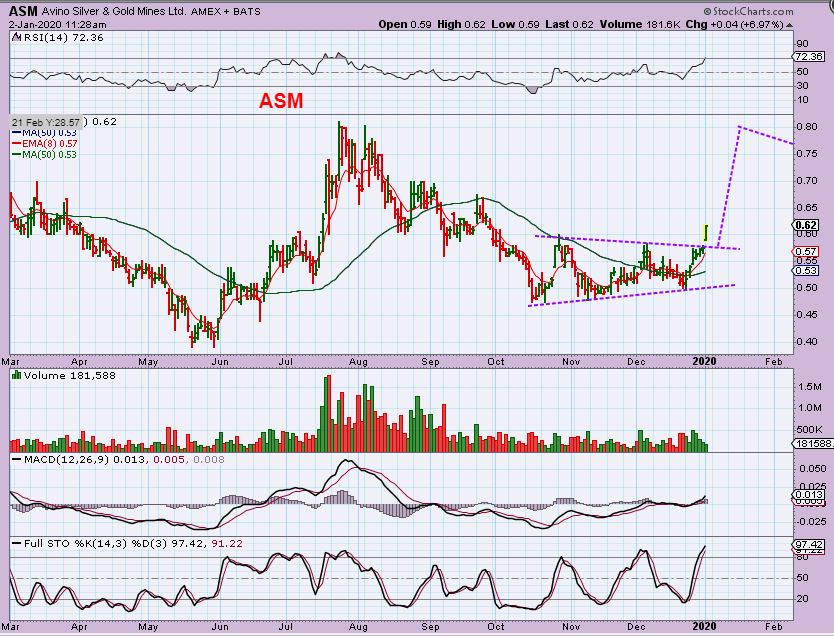Click the Jun label under the stochastic panel
The width and height of the screenshot is (834, 636).
click(x=220, y=627)
